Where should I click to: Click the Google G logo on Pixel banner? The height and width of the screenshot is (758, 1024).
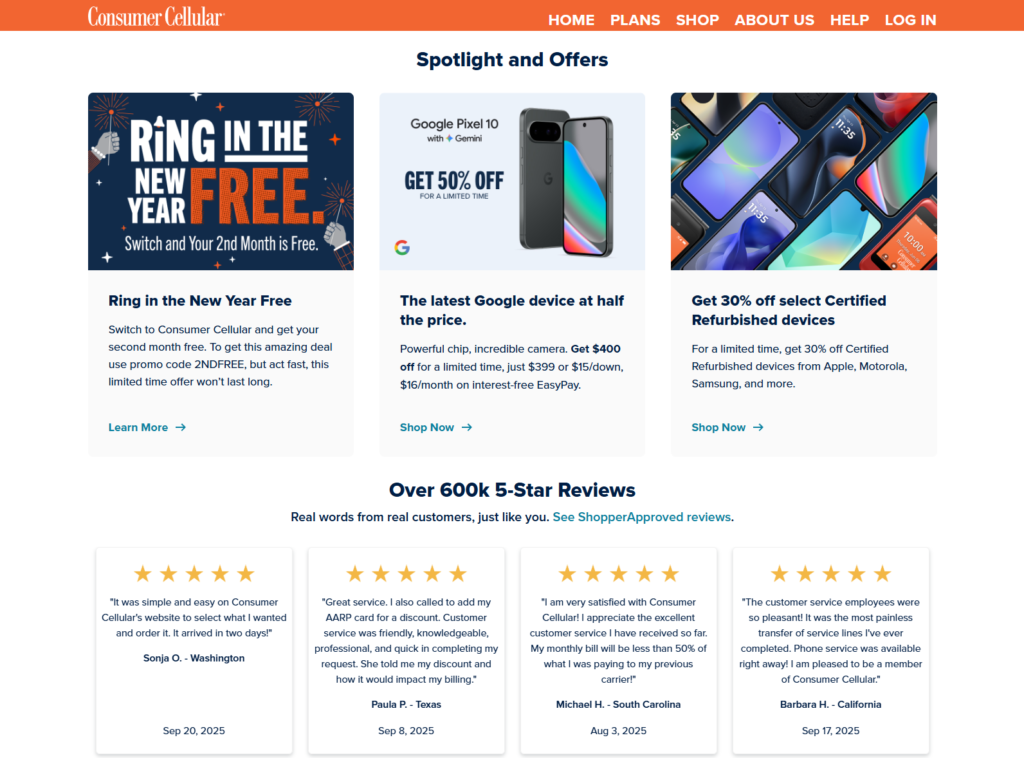(402, 247)
